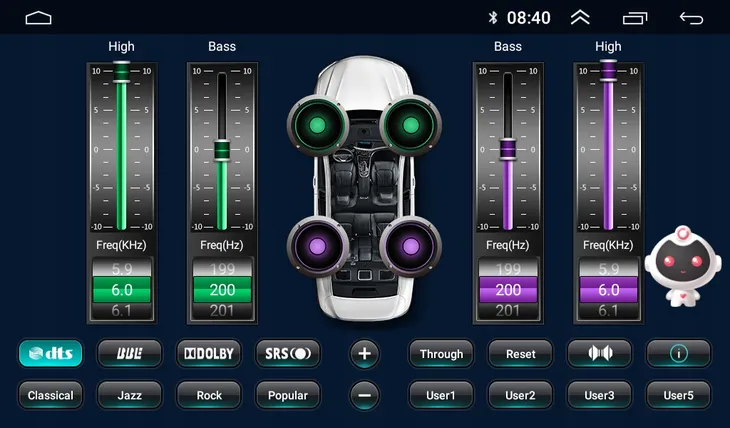
Task: Load the User3 custom preset
Action: [600, 395]
